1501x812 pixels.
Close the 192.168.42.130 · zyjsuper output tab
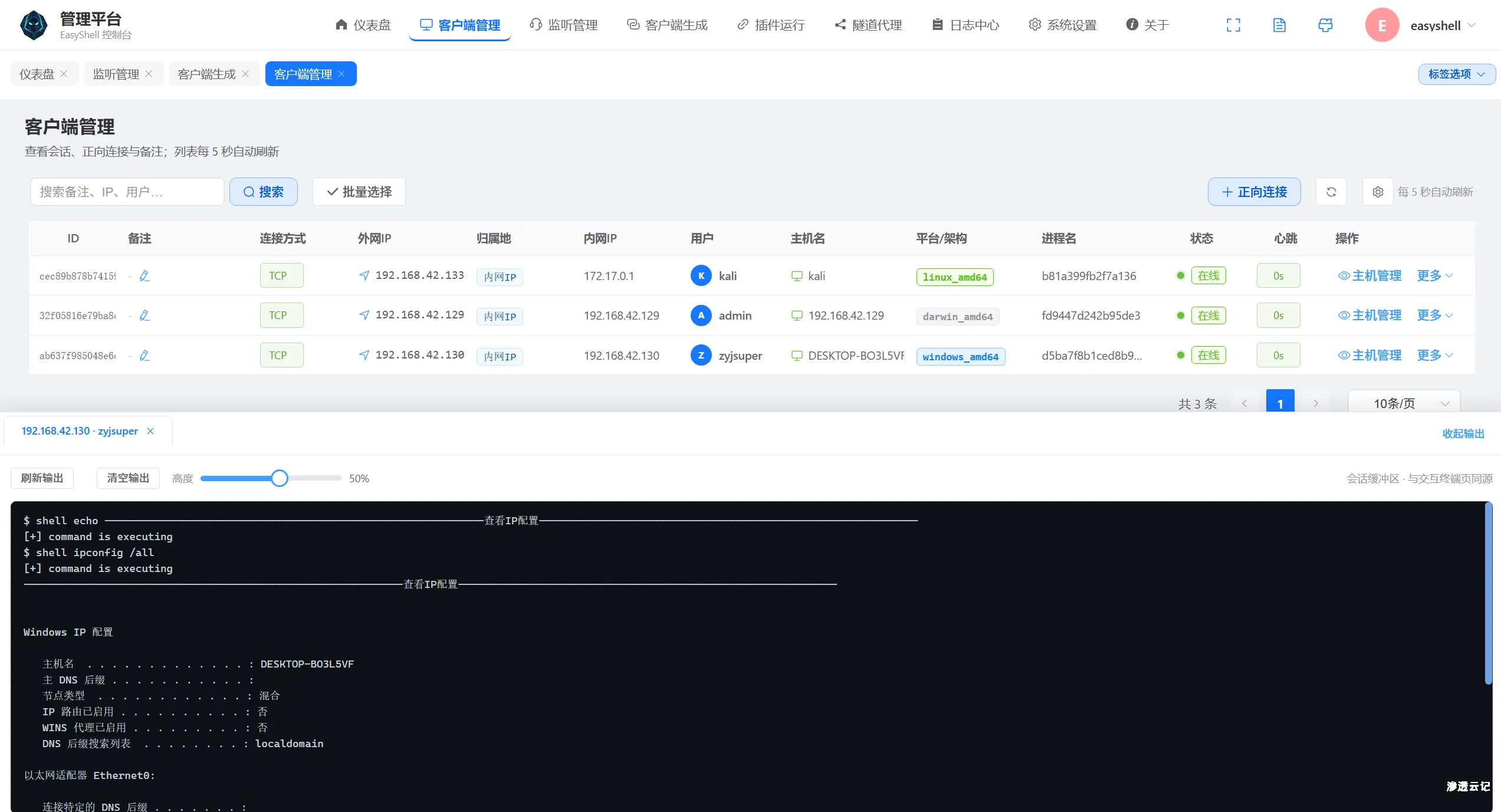click(x=150, y=431)
